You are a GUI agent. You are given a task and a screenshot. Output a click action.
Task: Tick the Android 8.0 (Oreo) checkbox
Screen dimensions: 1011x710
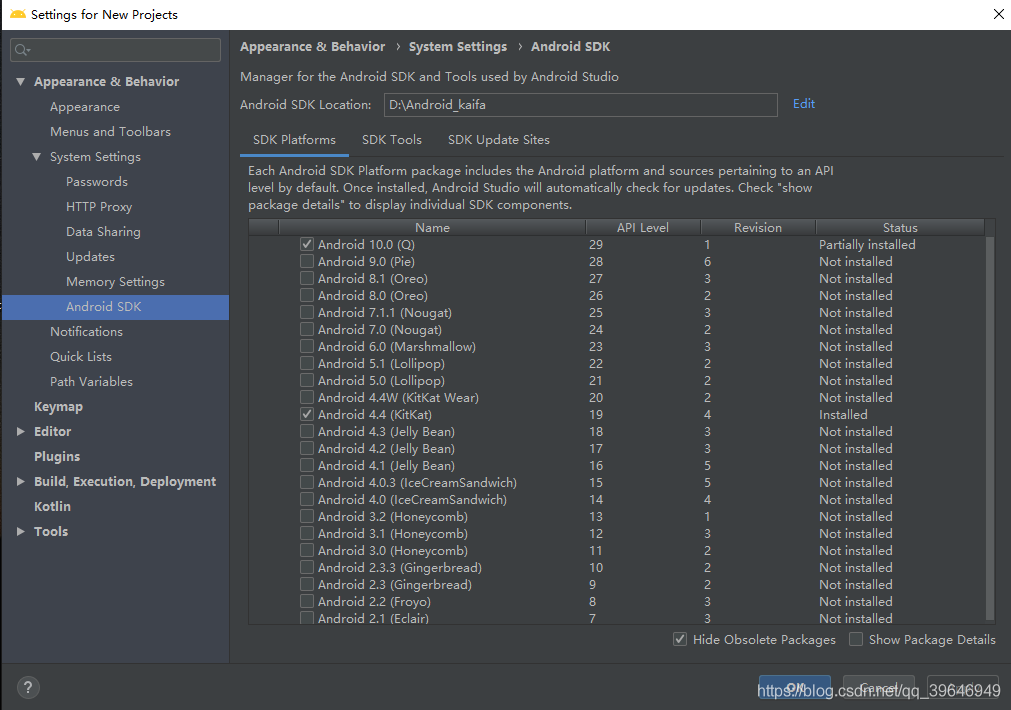pos(307,295)
